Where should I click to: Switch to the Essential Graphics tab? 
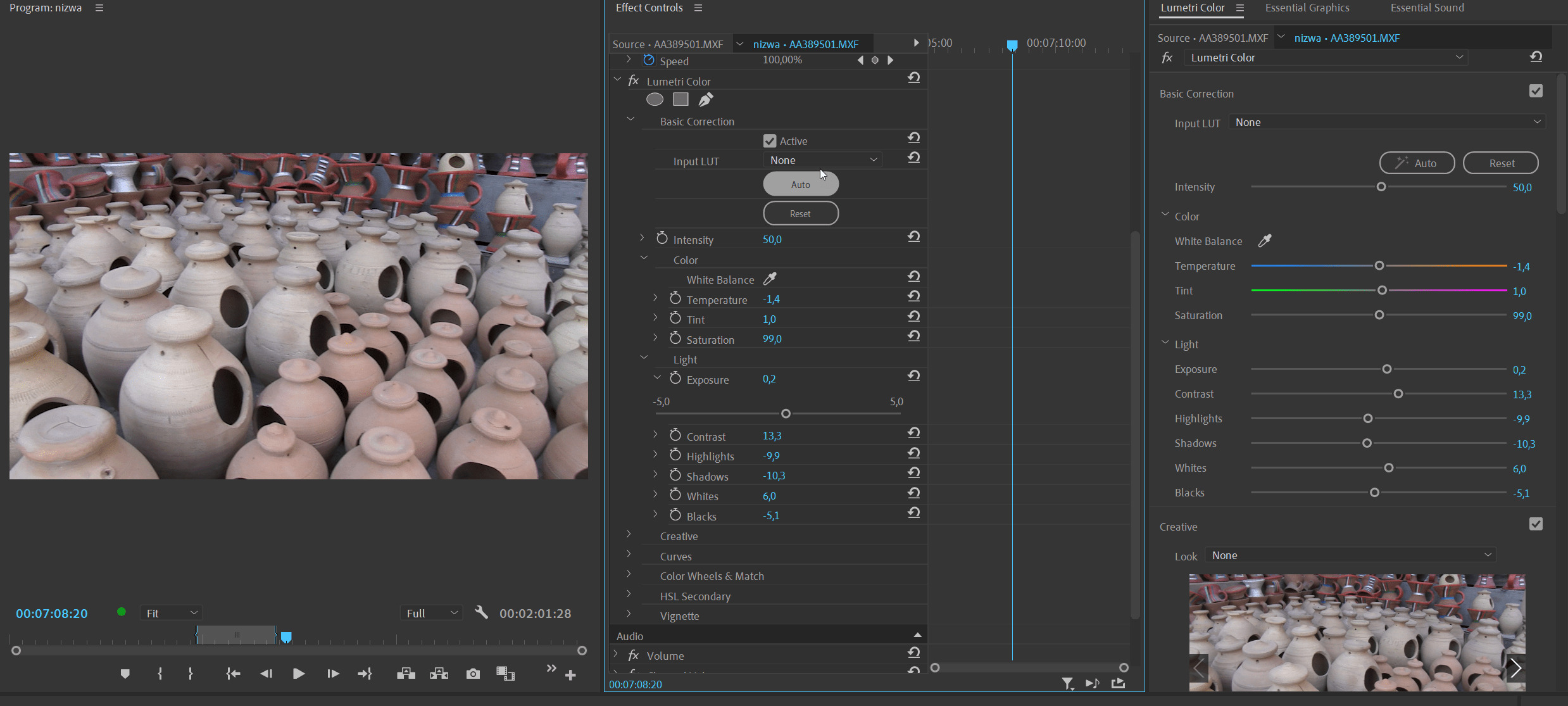1307,8
